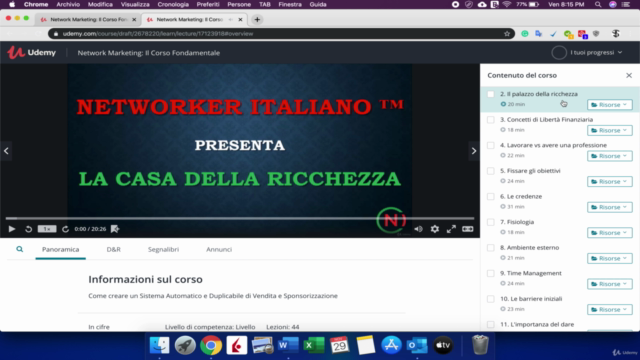The image size is (640, 360).
Task: Open the Cronologia menu in menu bar
Action: (173, 4)
